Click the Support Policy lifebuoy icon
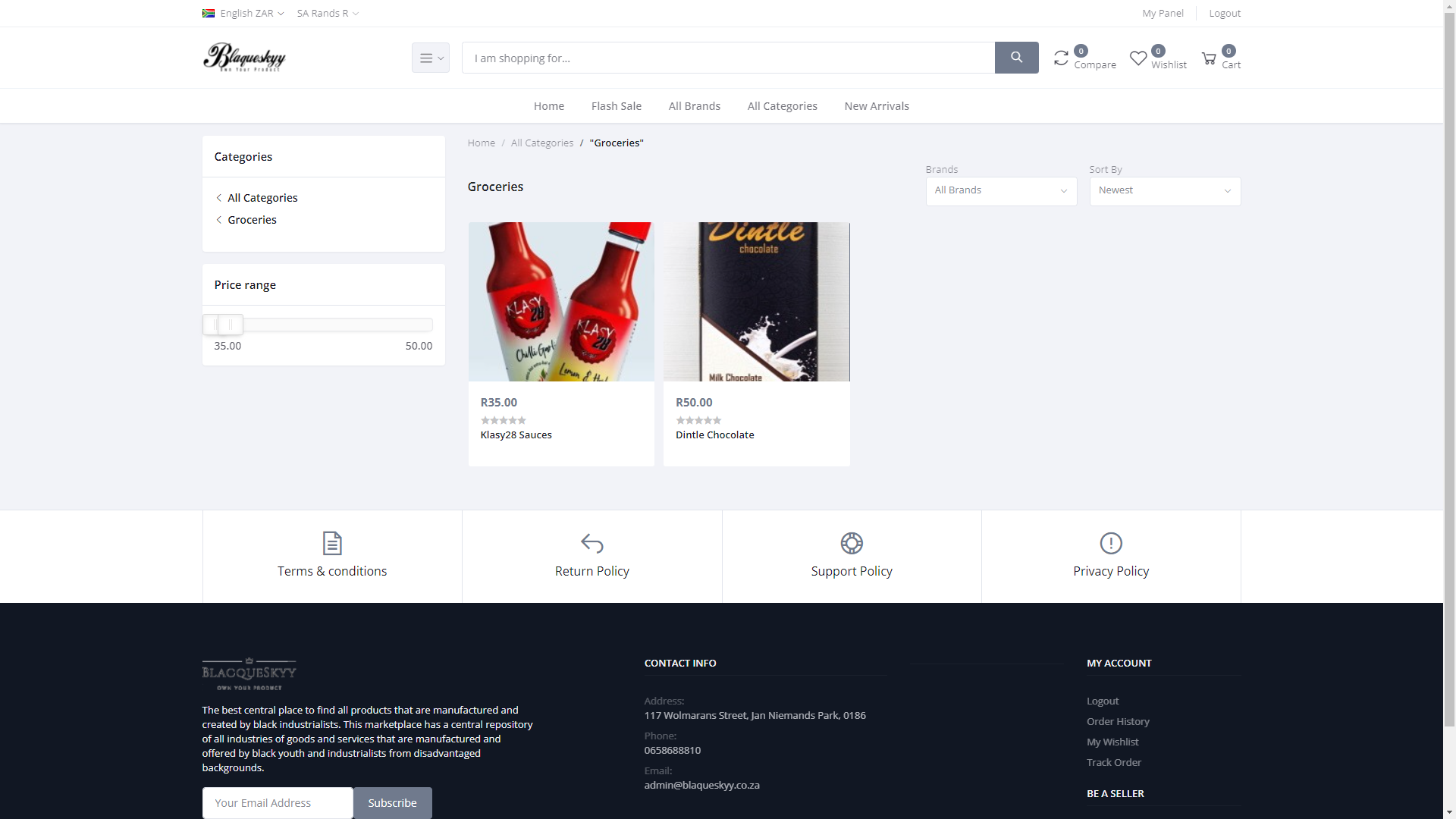The width and height of the screenshot is (1456, 819). point(852,543)
